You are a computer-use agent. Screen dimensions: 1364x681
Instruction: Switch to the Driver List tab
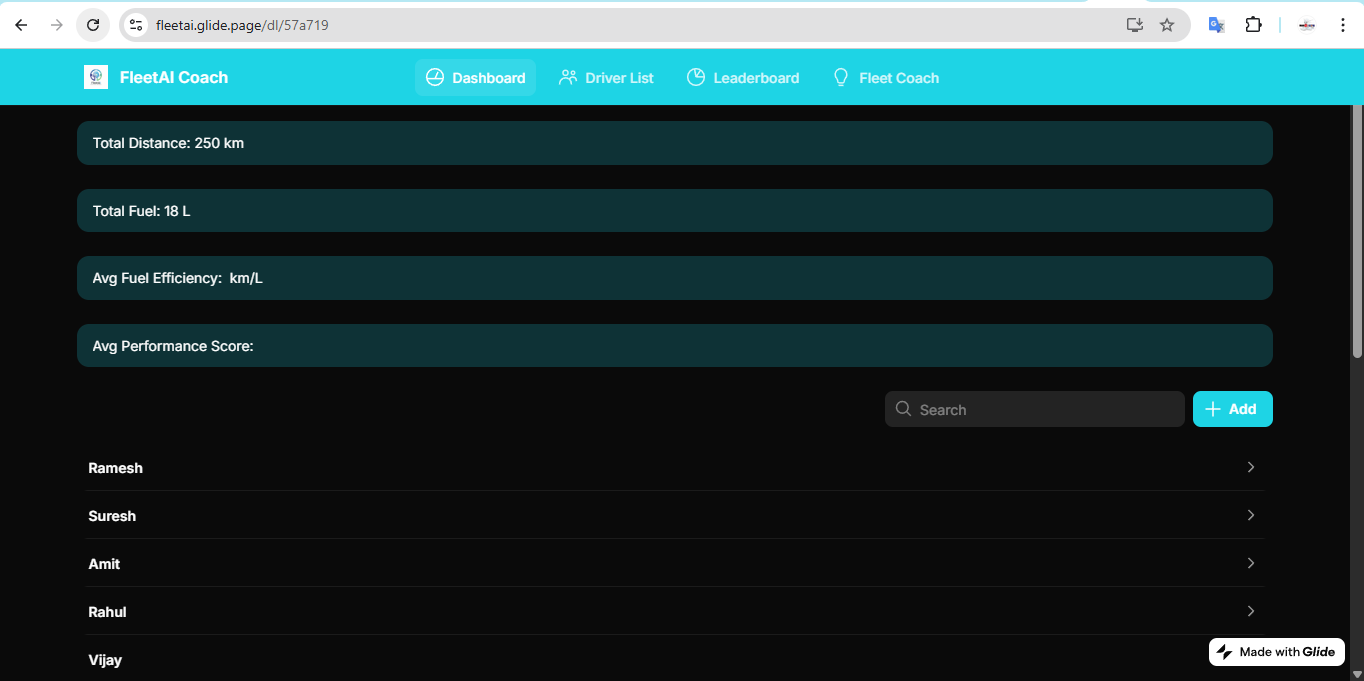pos(606,77)
